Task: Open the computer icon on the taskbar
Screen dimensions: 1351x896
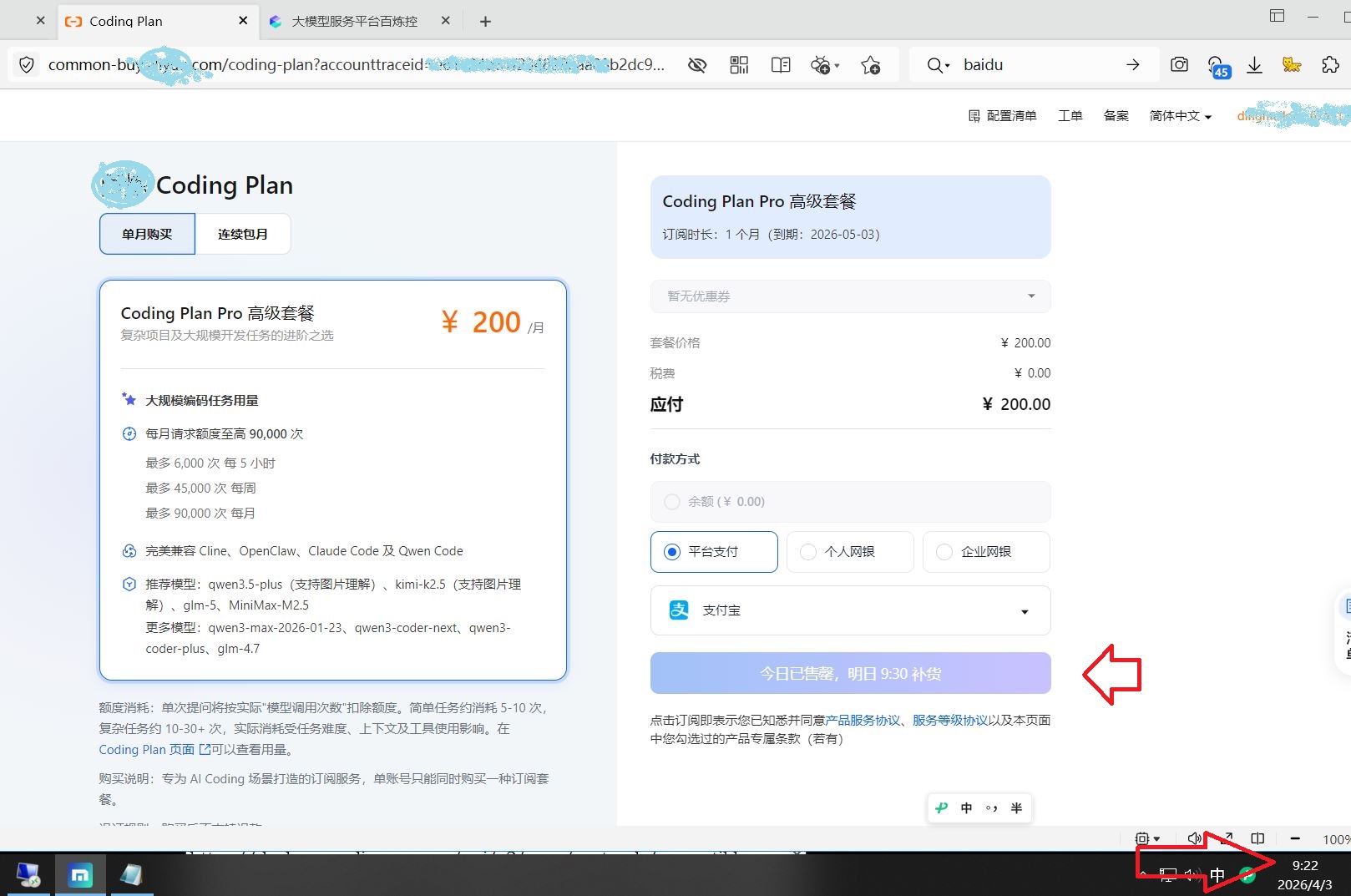Action: point(28,874)
